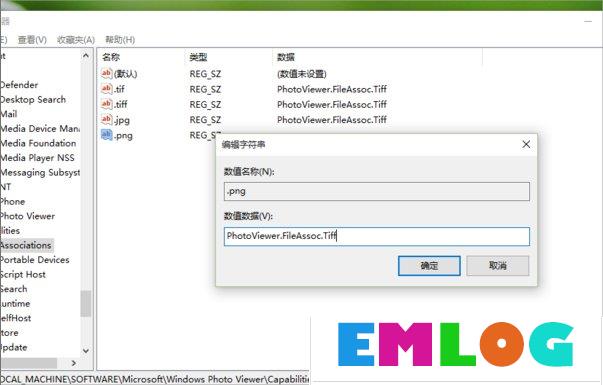Viewport: 603px width, 385px height.
Task: Click the registry path in status bar
Action: pos(155,379)
